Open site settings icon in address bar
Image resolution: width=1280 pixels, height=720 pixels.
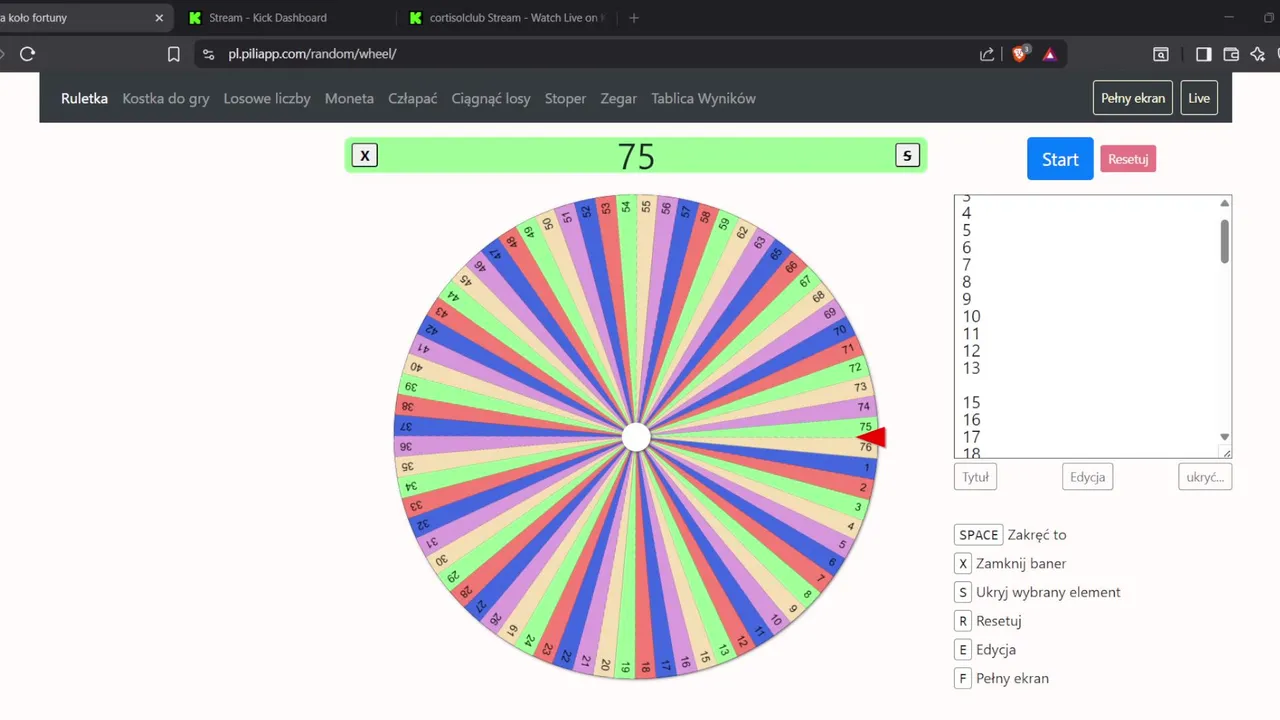[208, 54]
